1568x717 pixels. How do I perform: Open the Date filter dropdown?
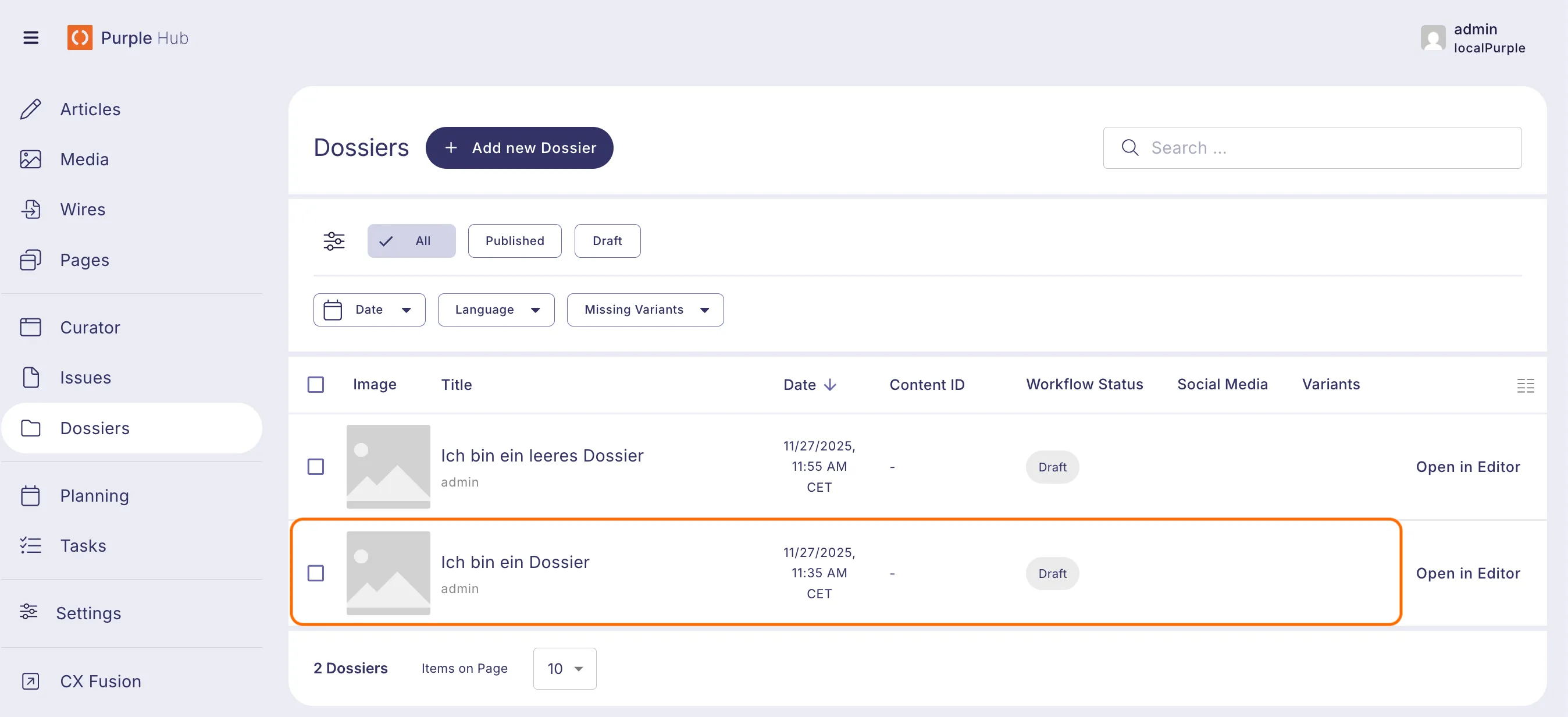[369, 310]
